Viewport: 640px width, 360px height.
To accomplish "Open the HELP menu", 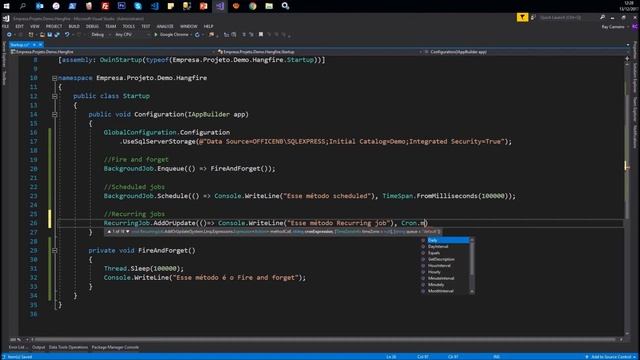I will coord(208,26).
